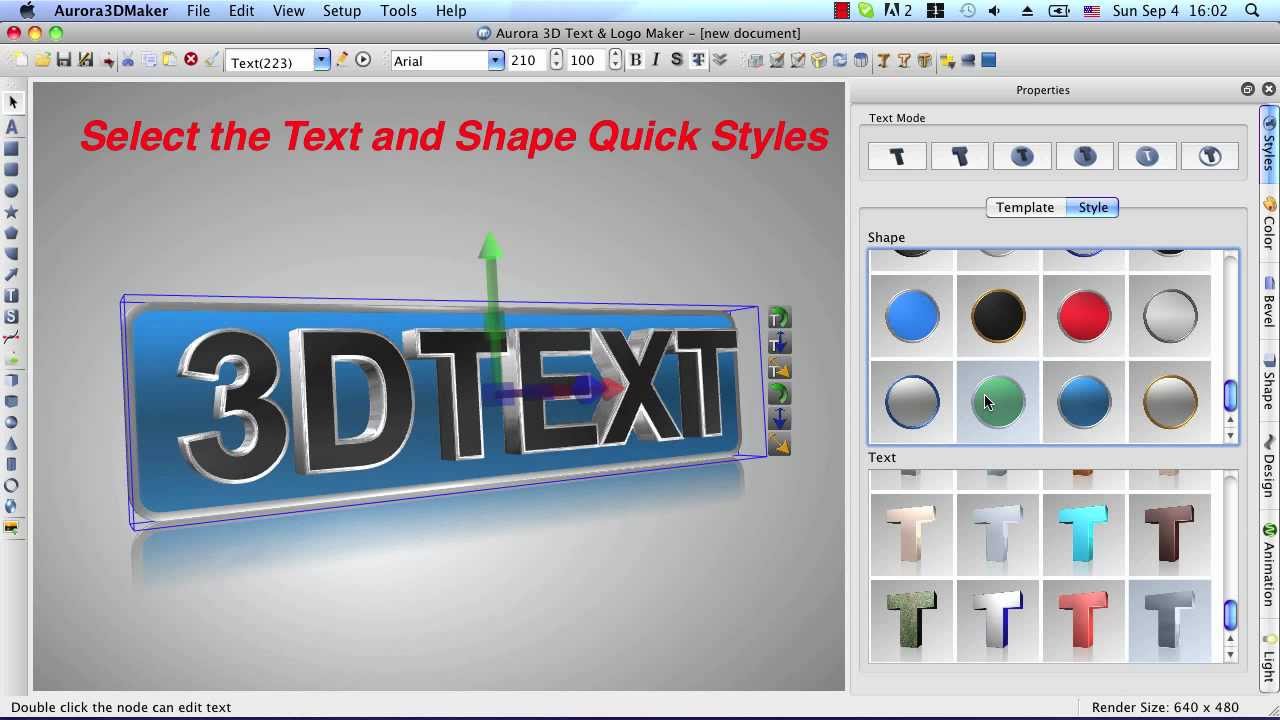Select the arrow pointer tool
Viewport: 1280px width, 720px height.
(x=13, y=102)
